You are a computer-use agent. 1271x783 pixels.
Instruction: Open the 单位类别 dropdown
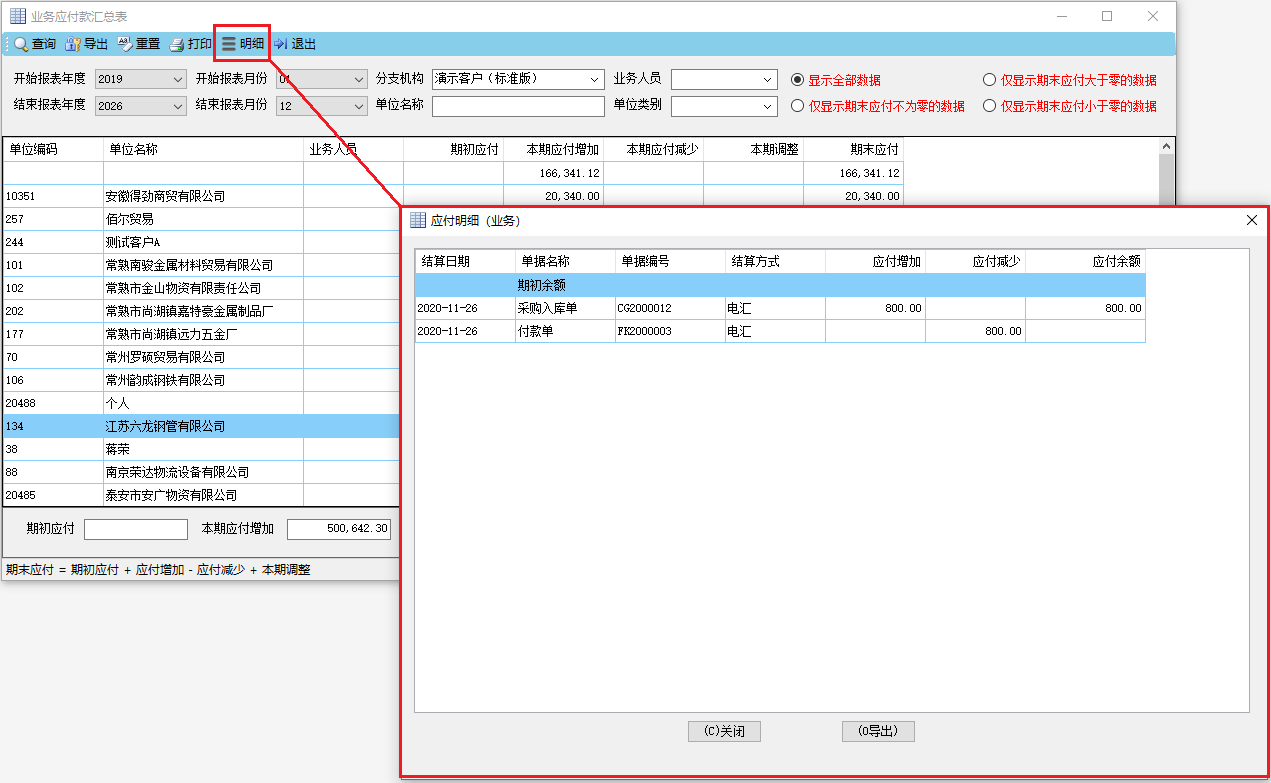724,106
